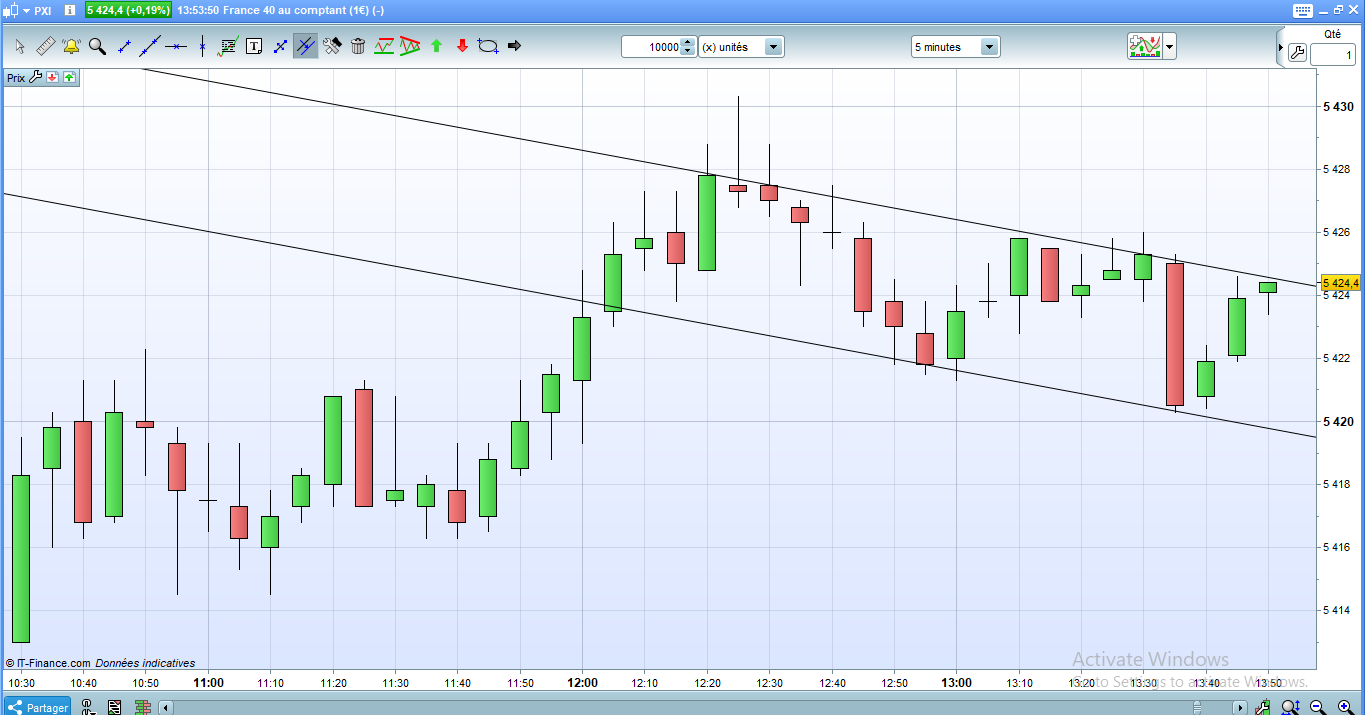Toggle the highlighted parallel channel tool

[x=306, y=46]
